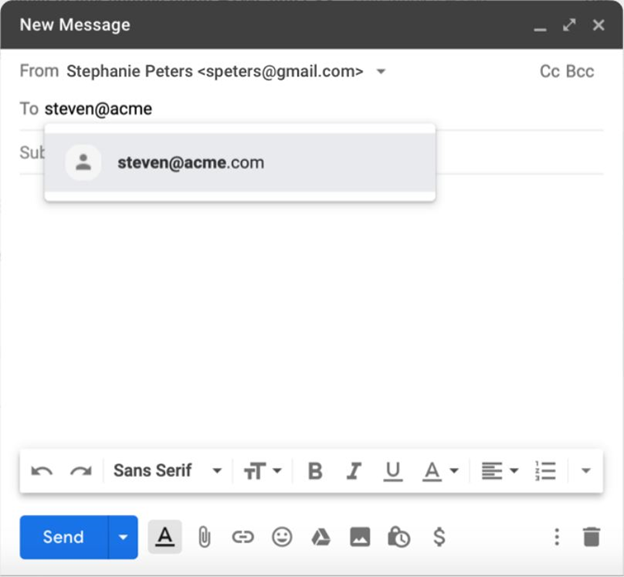Expand the send options arrow next to Send
The height and width of the screenshot is (577, 624).
pos(123,537)
